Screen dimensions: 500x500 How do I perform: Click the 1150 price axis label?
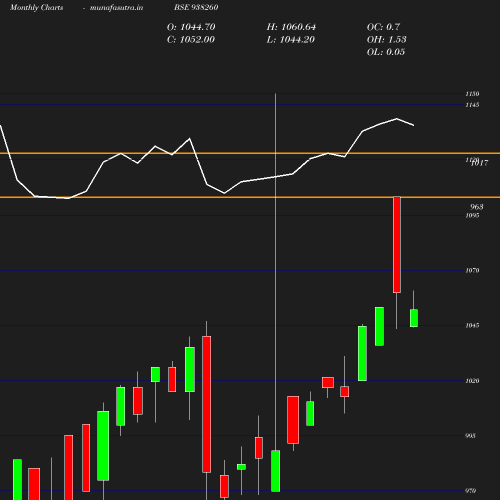(472, 94)
